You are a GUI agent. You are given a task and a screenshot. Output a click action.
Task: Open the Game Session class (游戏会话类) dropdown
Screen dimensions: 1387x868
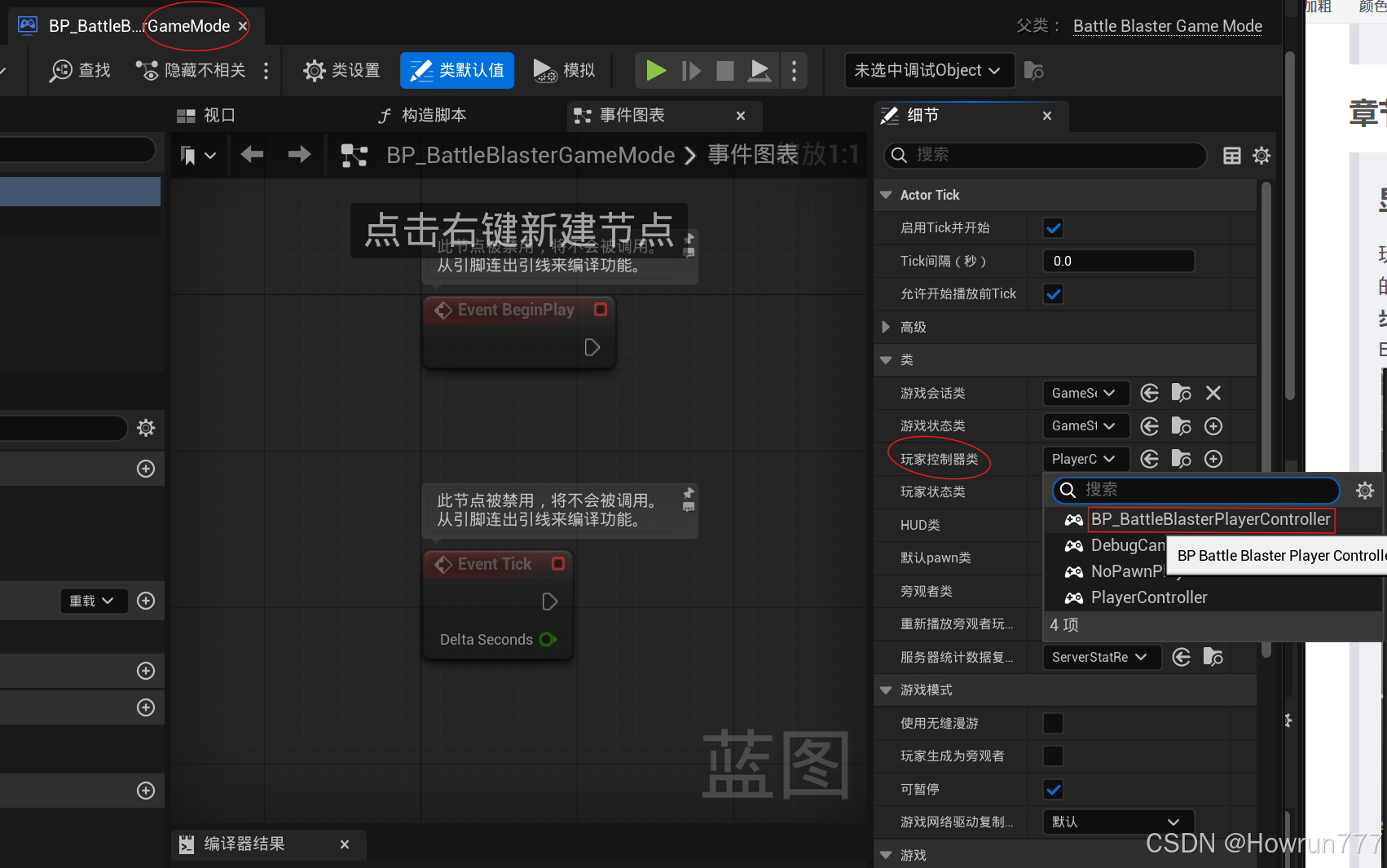tap(1085, 393)
